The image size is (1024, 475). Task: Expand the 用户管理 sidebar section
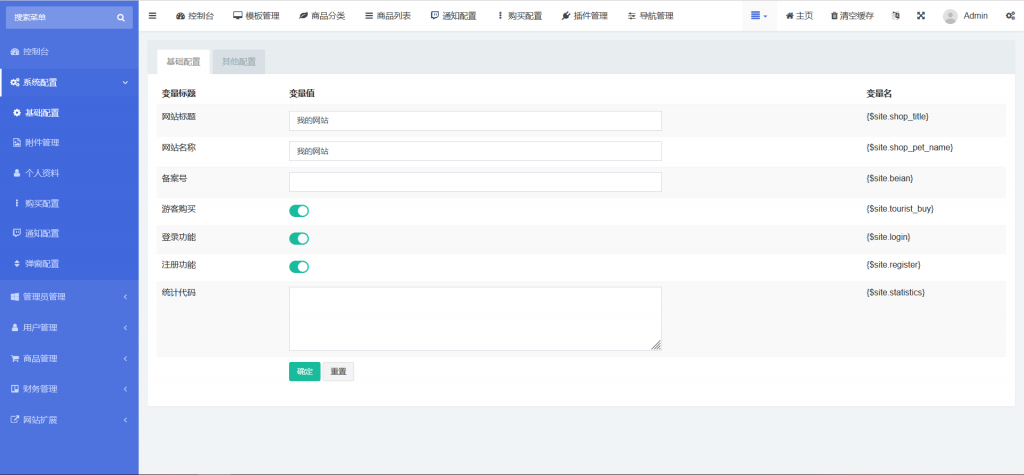point(69,327)
